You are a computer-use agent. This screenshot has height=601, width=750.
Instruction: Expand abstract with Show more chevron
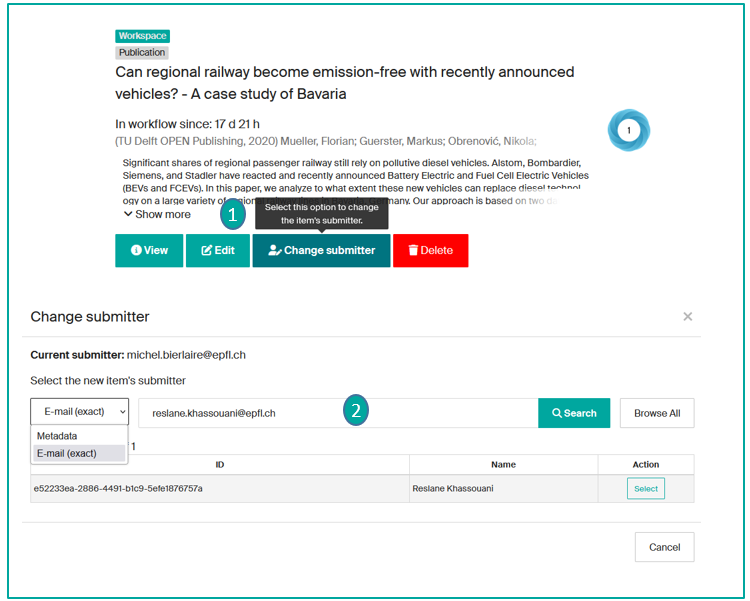(x=157, y=214)
